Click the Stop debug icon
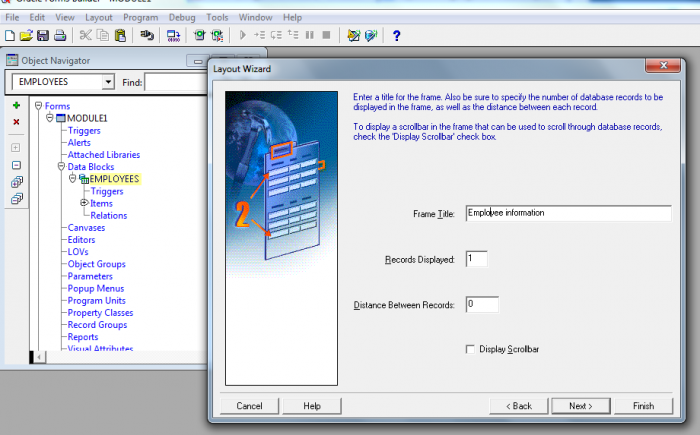 click(326, 35)
